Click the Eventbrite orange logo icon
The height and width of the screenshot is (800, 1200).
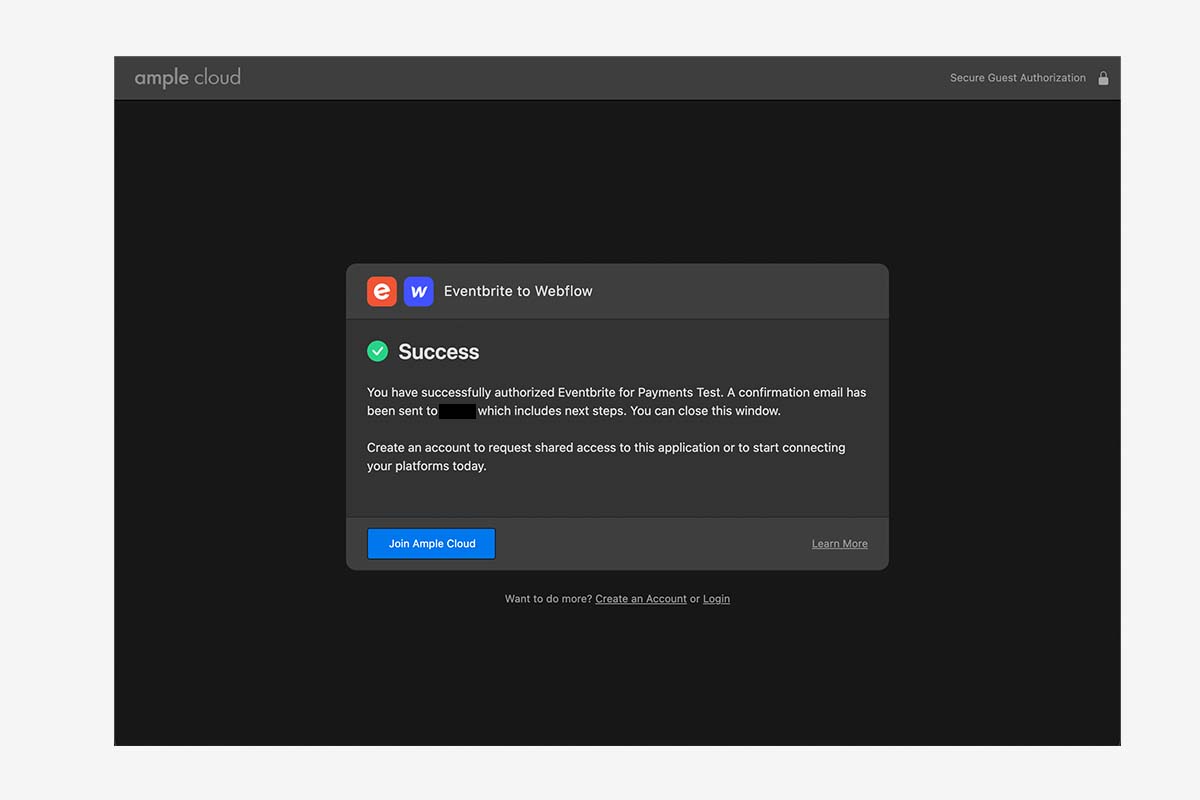tap(382, 291)
